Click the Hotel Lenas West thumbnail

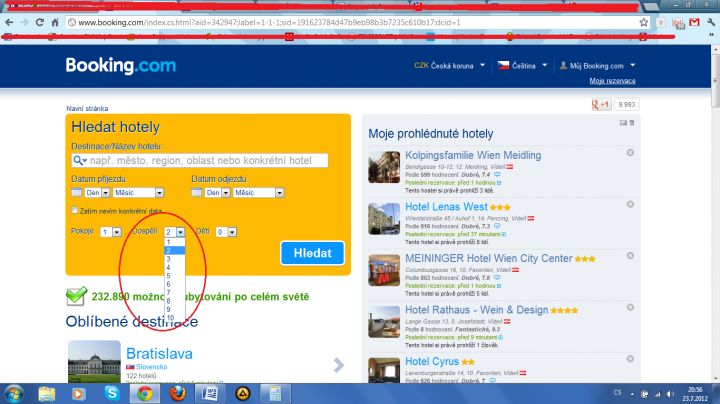coord(384,219)
